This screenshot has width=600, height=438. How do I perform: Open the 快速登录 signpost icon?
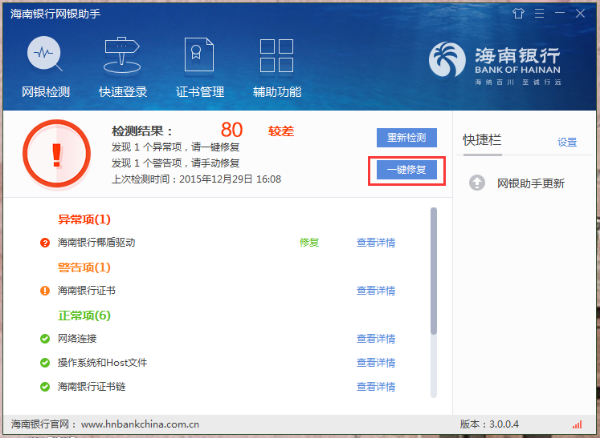[x=122, y=55]
